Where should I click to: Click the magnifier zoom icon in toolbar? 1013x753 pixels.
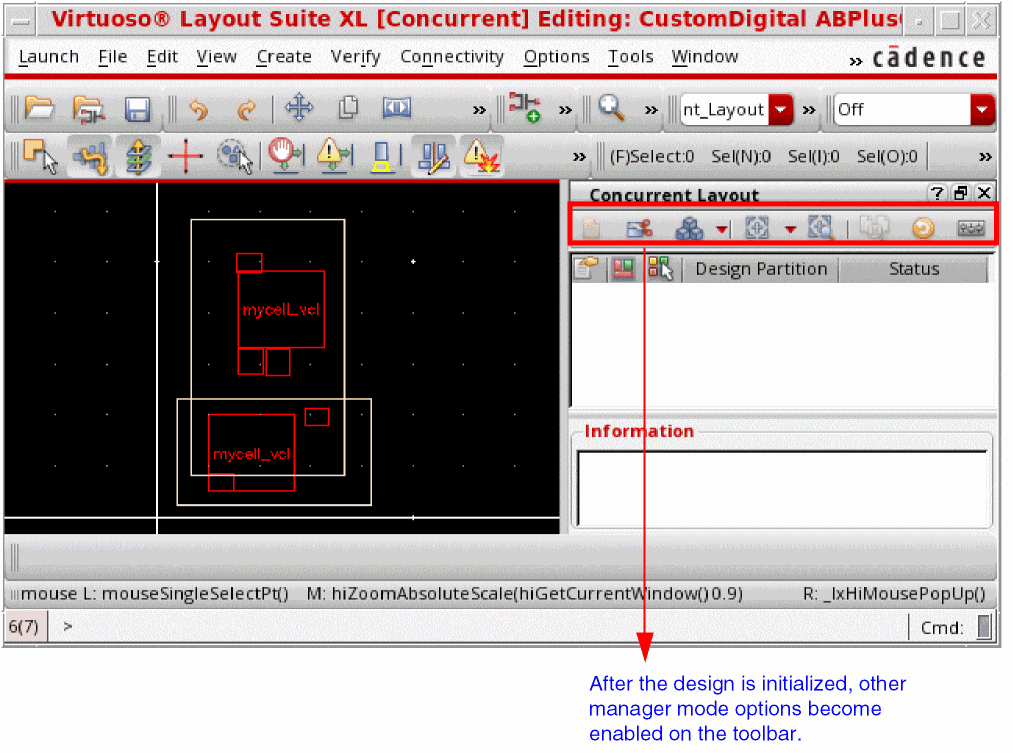pyautogui.click(x=611, y=108)
